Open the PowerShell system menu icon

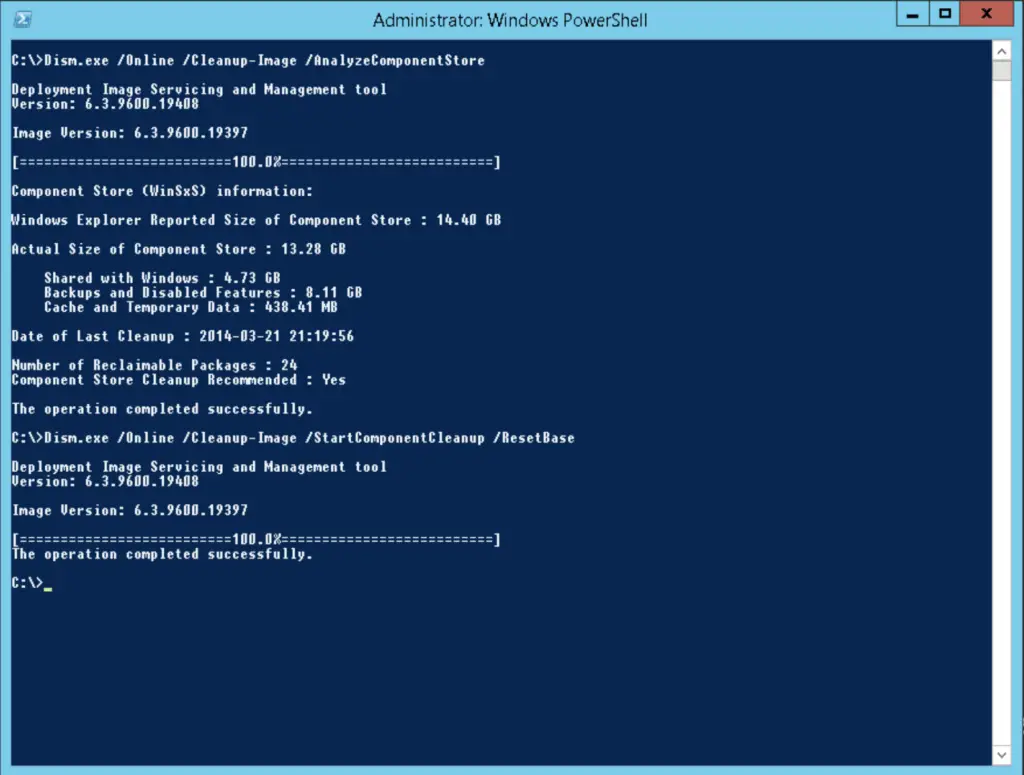[22, 20]
